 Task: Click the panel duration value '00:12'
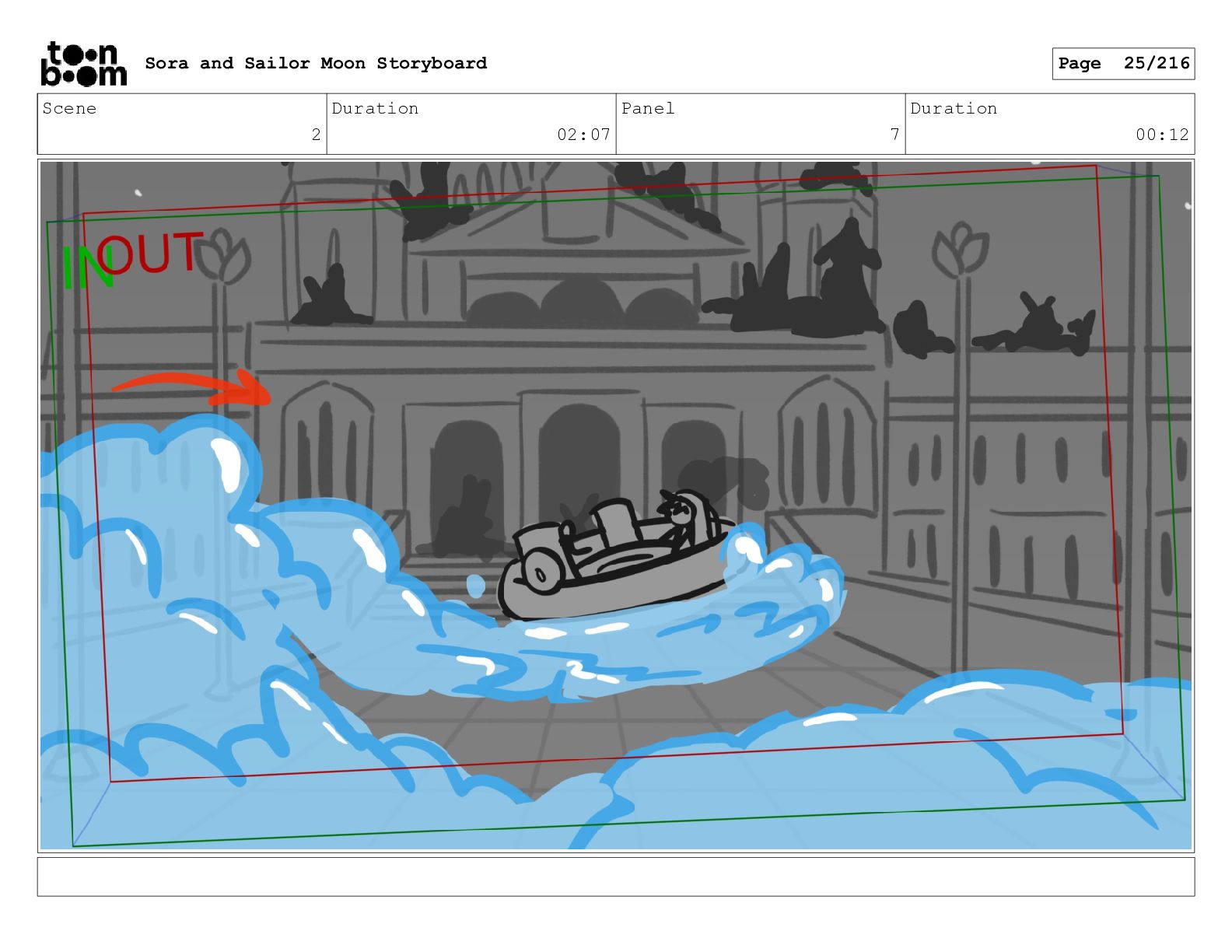coord(1162,135)
